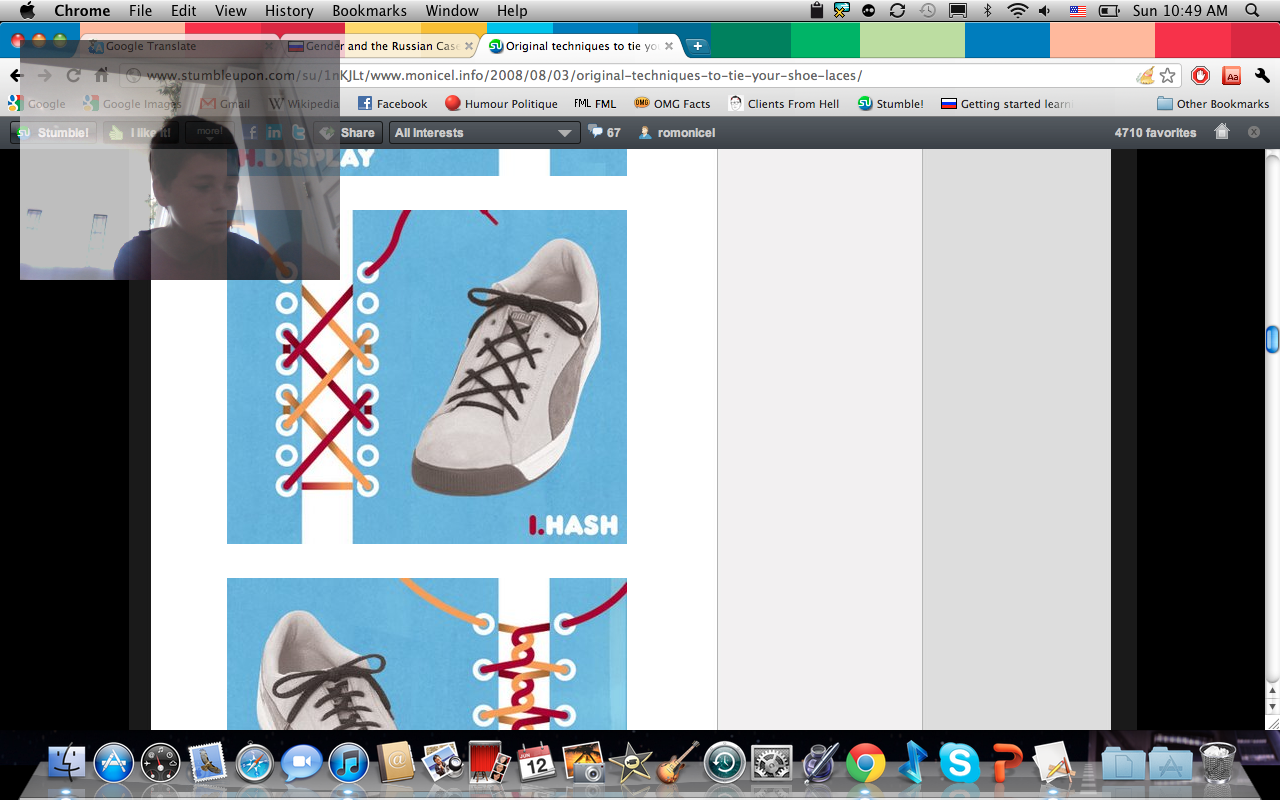Open the Getting started learning bookmark

coord(1007,104)
